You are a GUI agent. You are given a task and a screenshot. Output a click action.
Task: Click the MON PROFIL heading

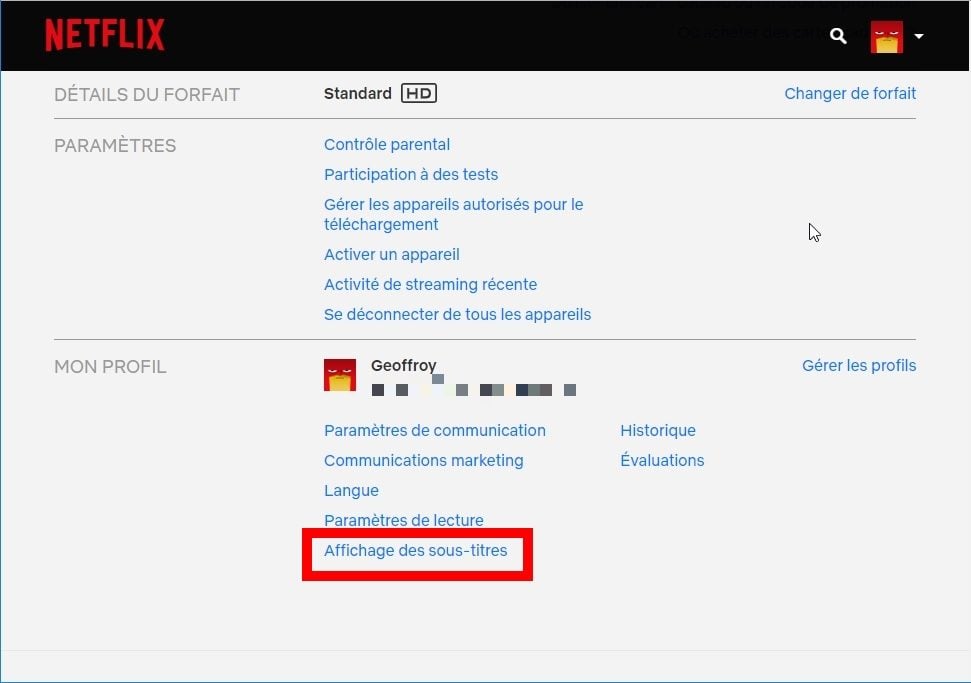(x=110, y=367)
